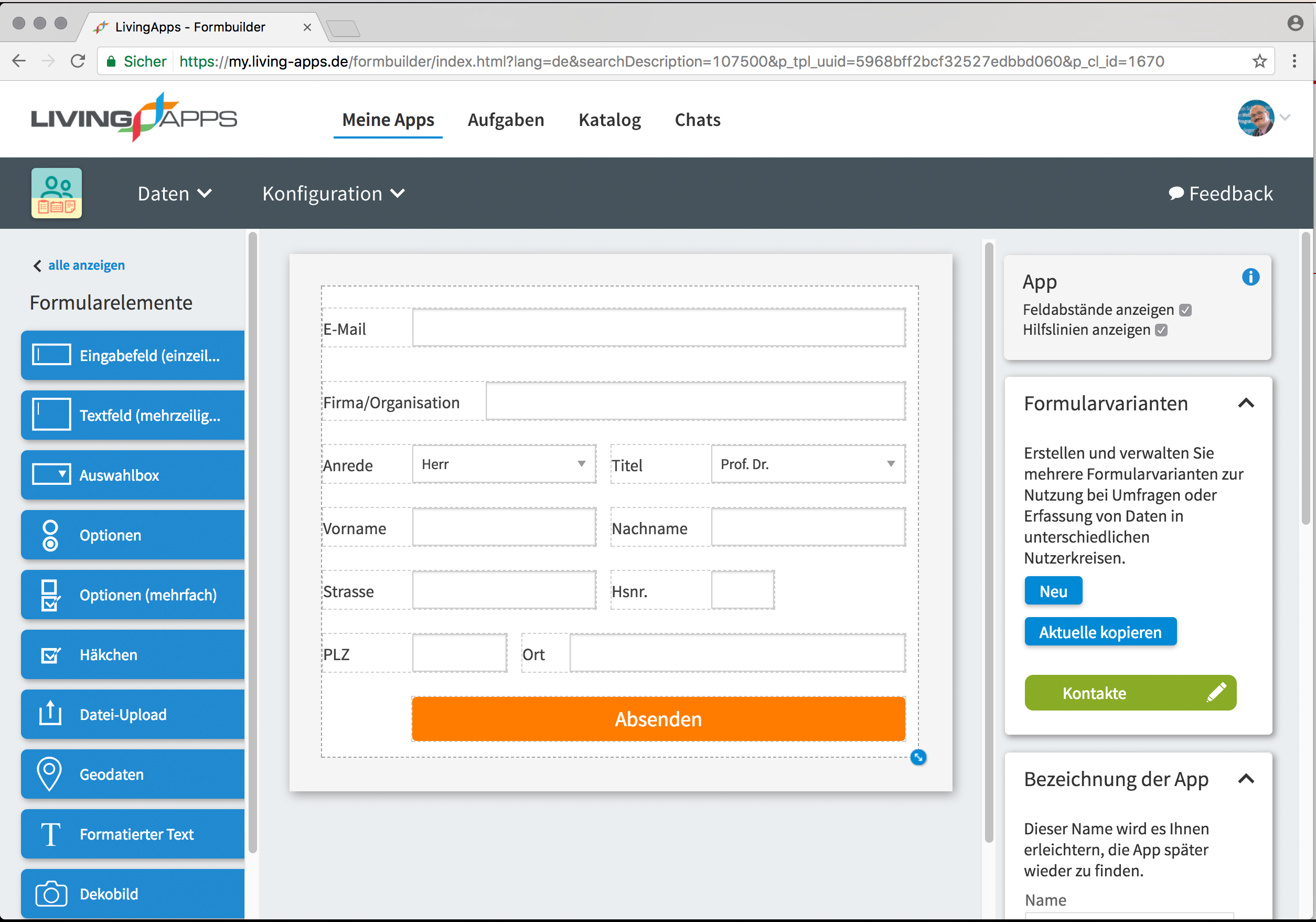Screen dimensions: 1316x922
Task: Select the Geodaten pin element
Action: 133,774
